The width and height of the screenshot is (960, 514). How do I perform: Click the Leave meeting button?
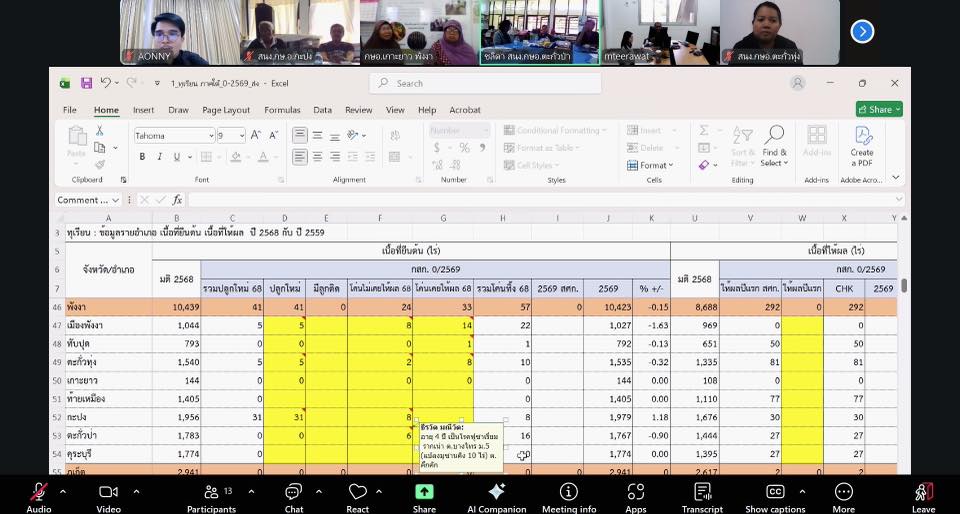923,492
